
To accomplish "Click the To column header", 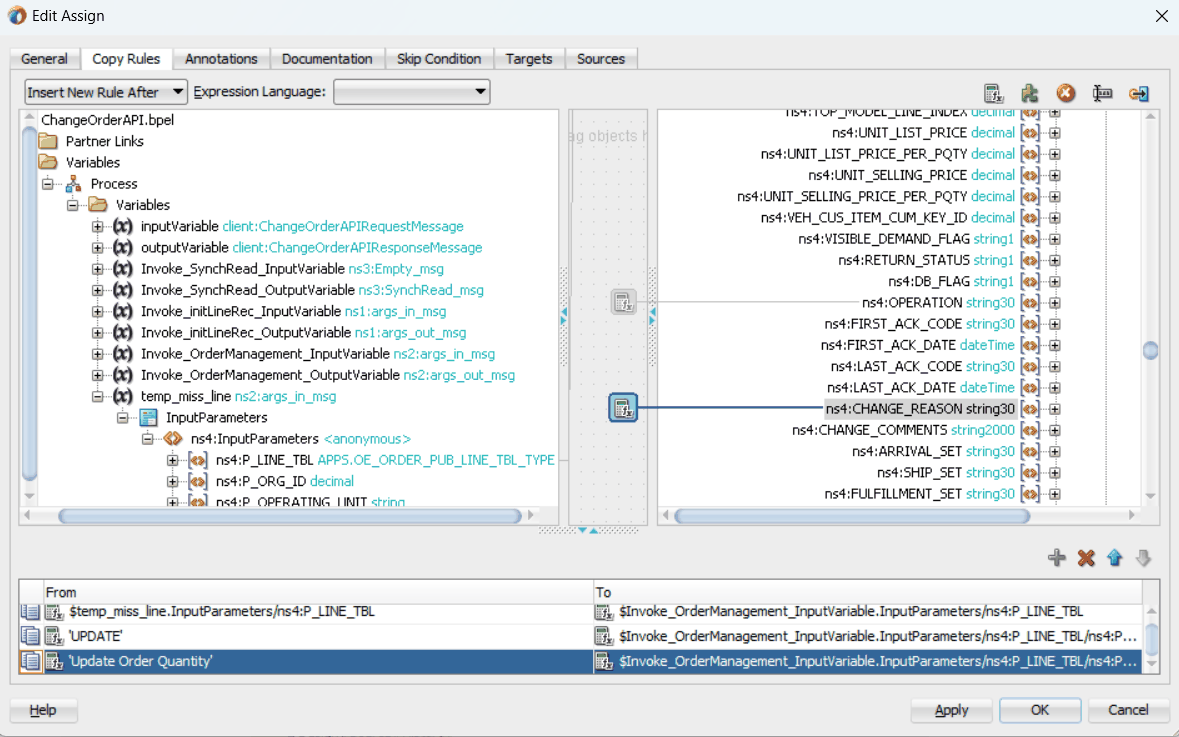I will coord(868,592).
